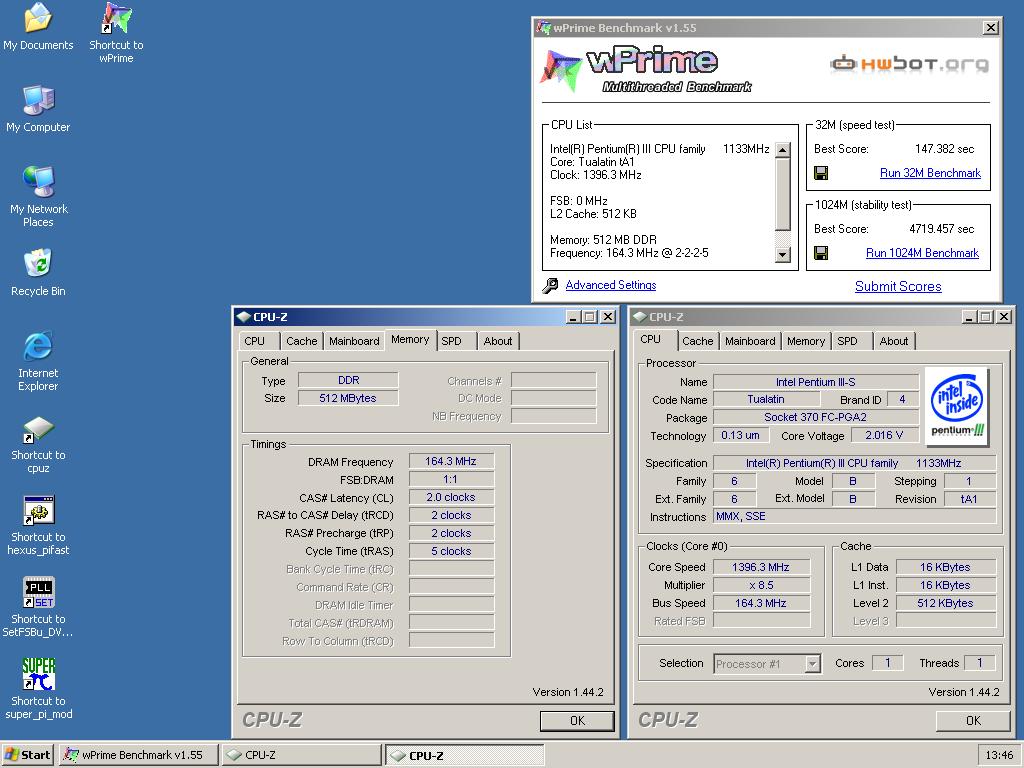Open Memory tab in the right CPU-Z window

[806, 341]
